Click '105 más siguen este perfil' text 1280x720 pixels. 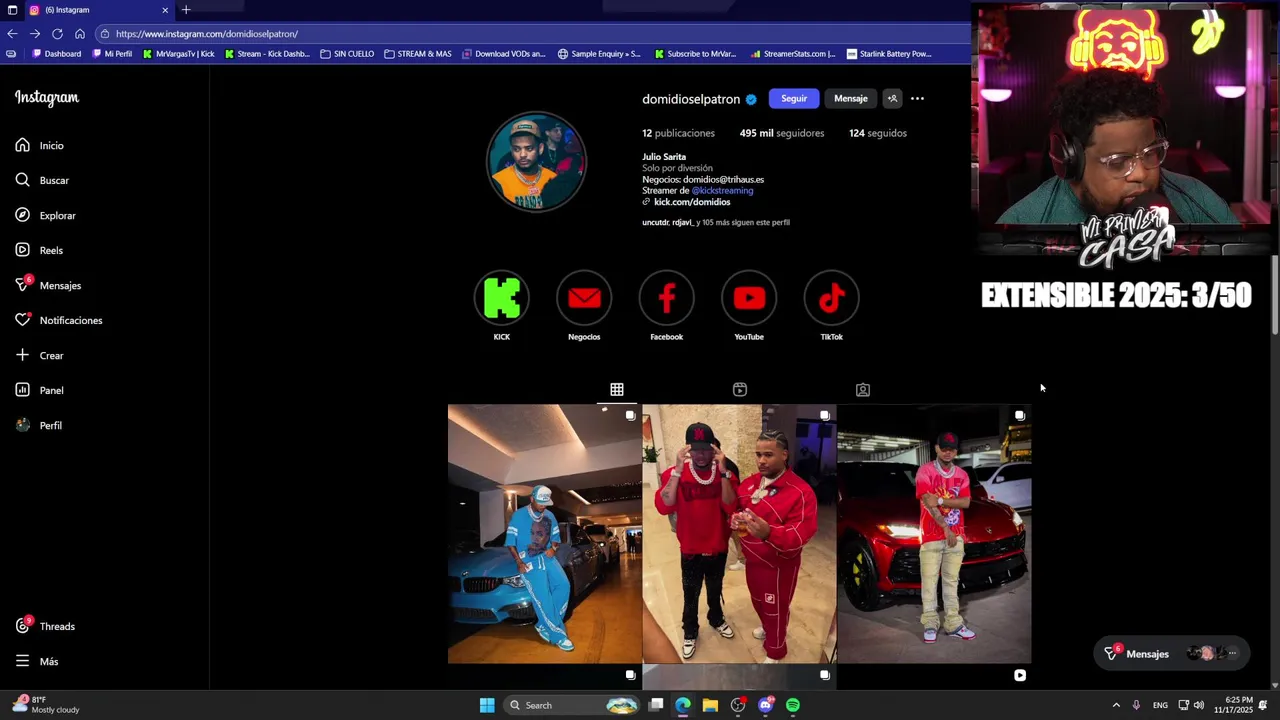pos(746,222)
